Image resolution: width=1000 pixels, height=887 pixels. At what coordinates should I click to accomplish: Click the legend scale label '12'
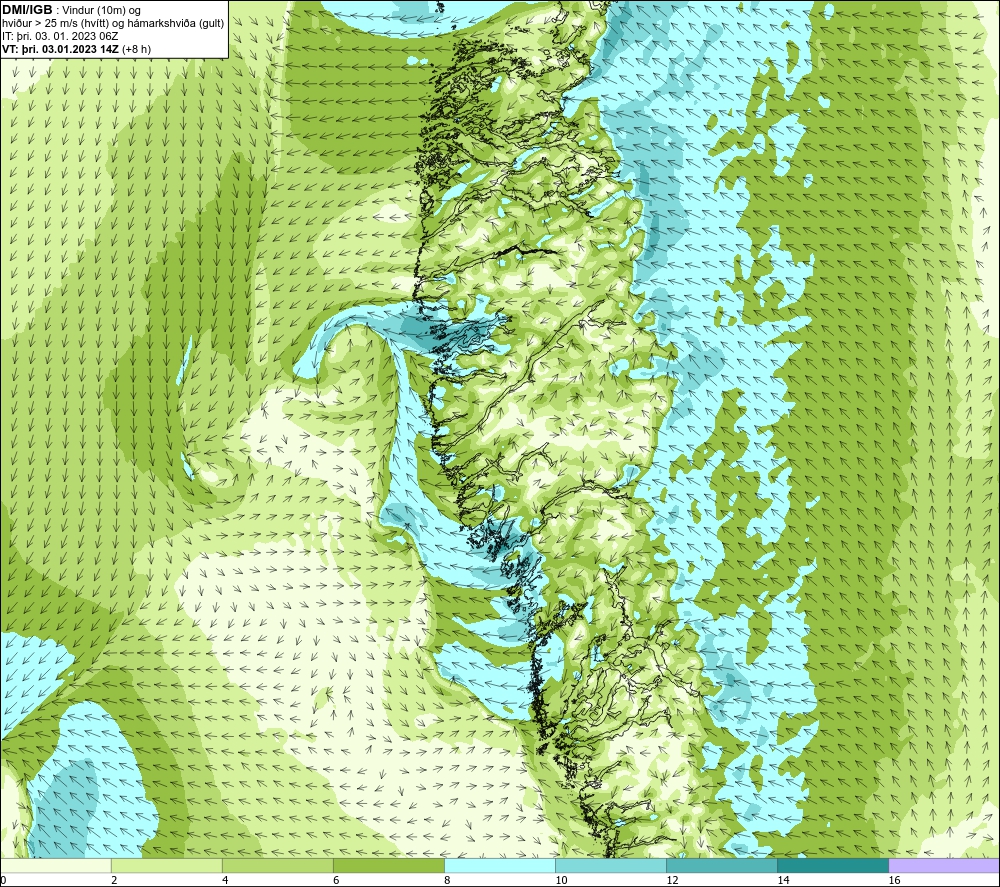pyautogui.click(x=673, y=880)
